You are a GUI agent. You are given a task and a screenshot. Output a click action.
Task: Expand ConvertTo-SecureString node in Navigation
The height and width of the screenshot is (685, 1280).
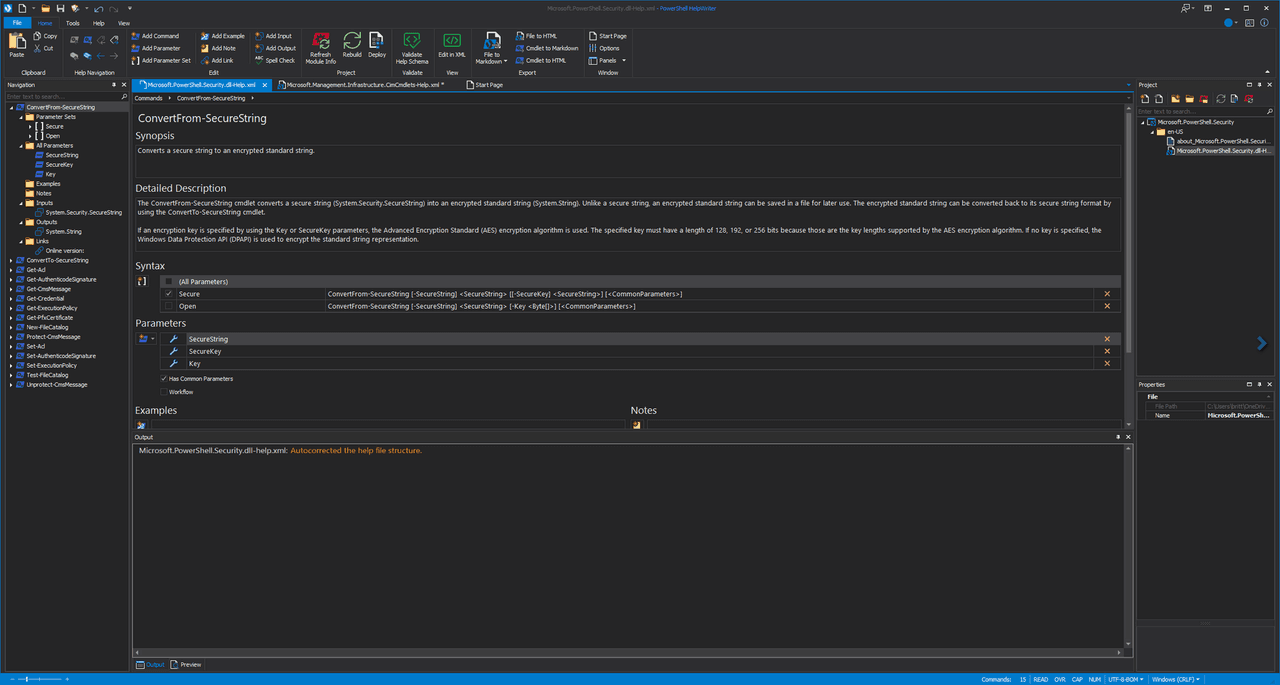[x=11, y=260]
